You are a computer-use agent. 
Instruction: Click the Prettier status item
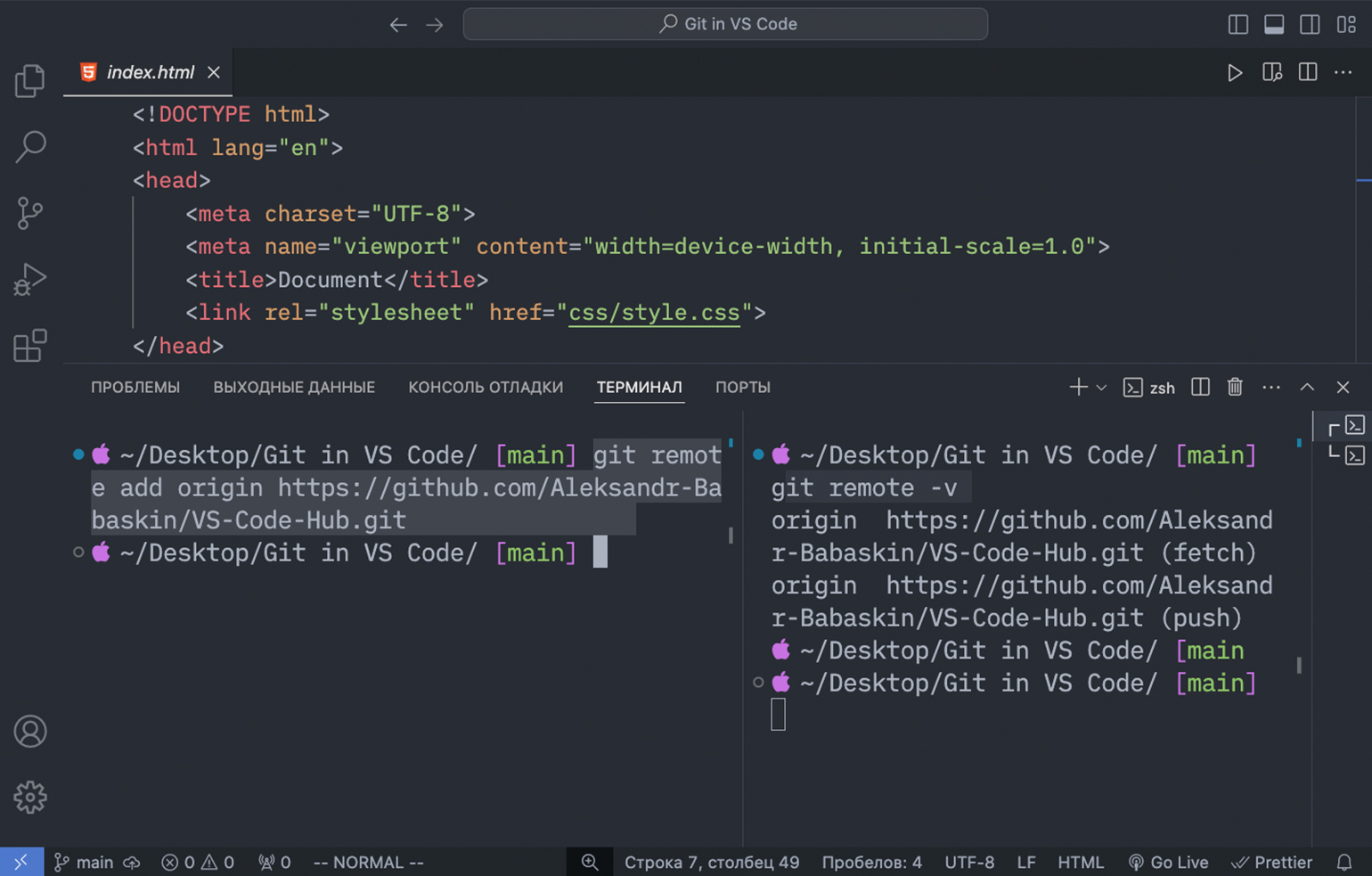(1271, 862)
